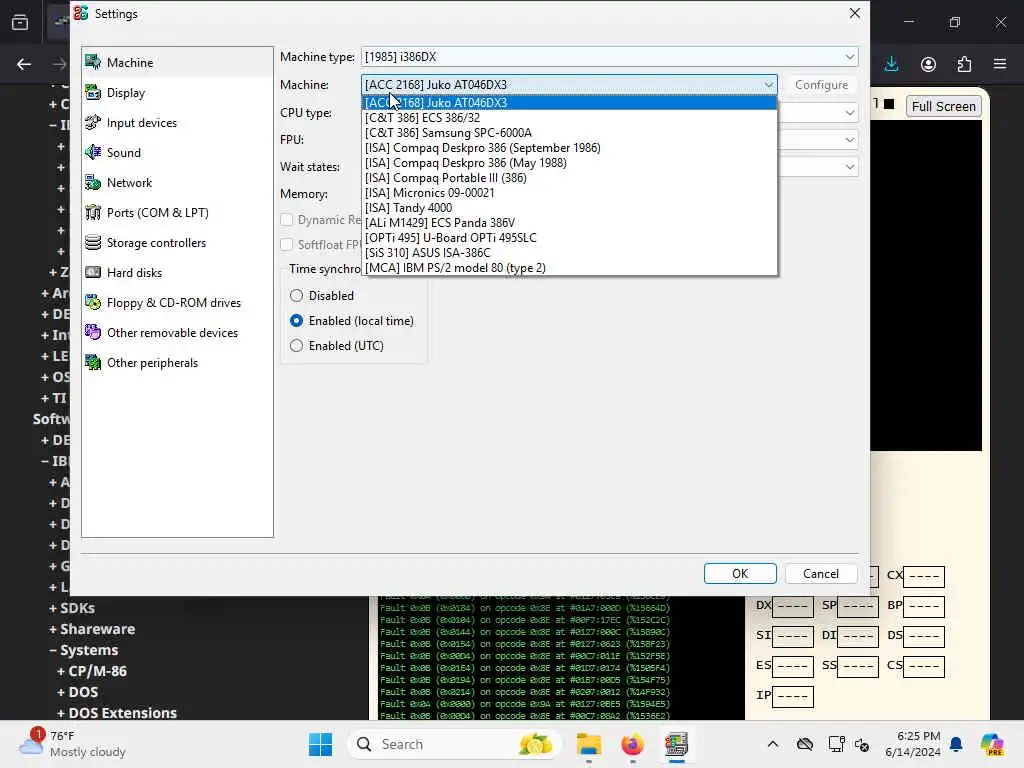
Task: Open the Copilot preview icon
Action: (992, 744)
